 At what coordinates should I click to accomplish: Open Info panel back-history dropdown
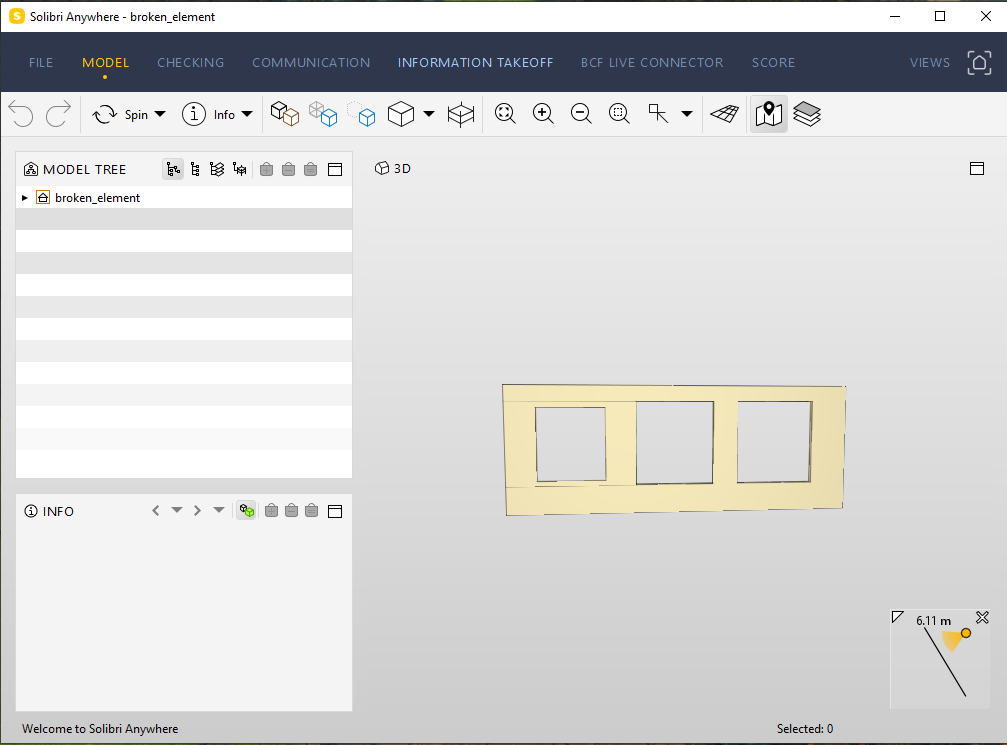tap(177, 510)
